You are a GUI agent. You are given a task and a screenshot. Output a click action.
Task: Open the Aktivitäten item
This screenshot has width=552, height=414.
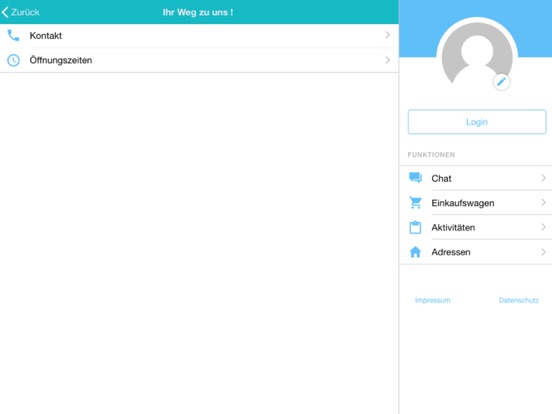click(x=476, y=227)
